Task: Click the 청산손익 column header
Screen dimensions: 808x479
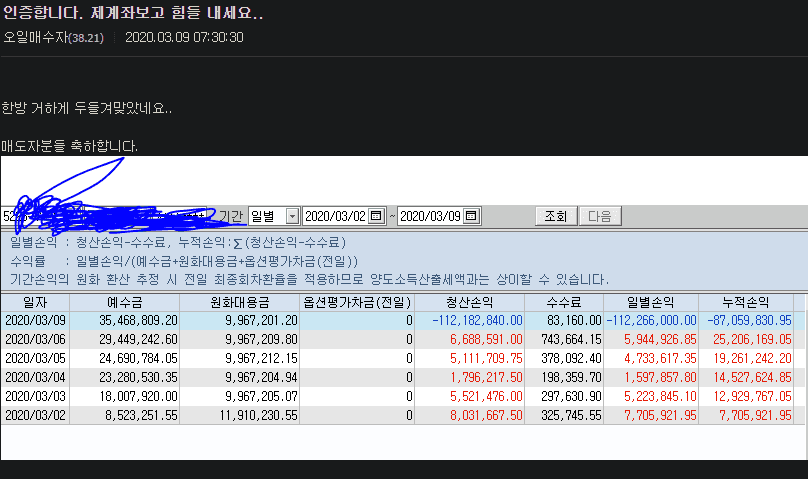Action: click(x=469, y=302)
